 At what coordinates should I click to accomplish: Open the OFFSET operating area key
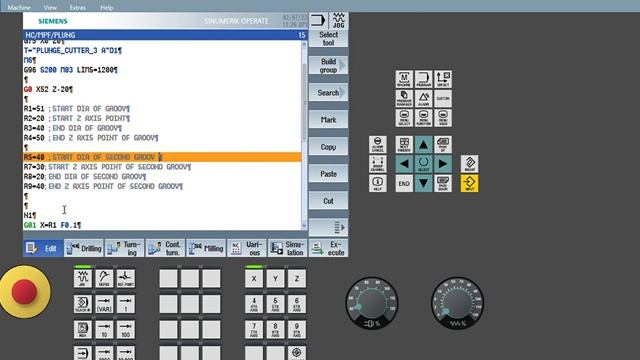click(x=443, y=79)
